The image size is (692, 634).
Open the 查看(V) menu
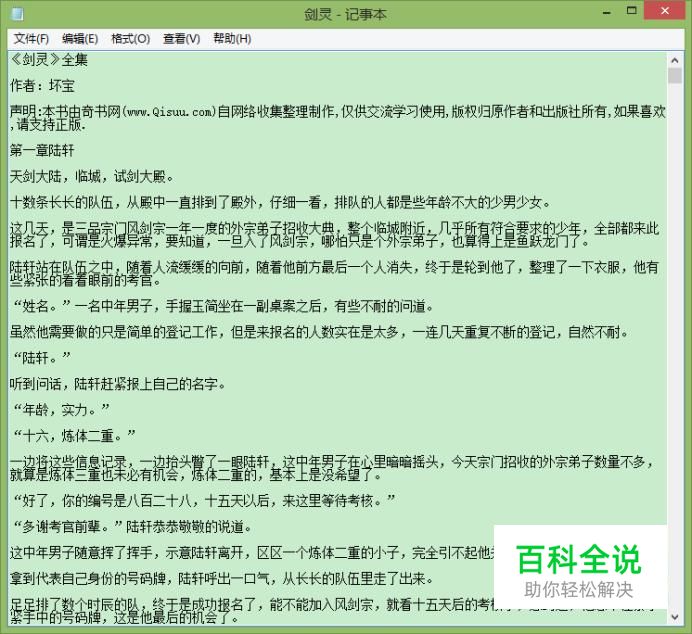click(x=181, y=39)
